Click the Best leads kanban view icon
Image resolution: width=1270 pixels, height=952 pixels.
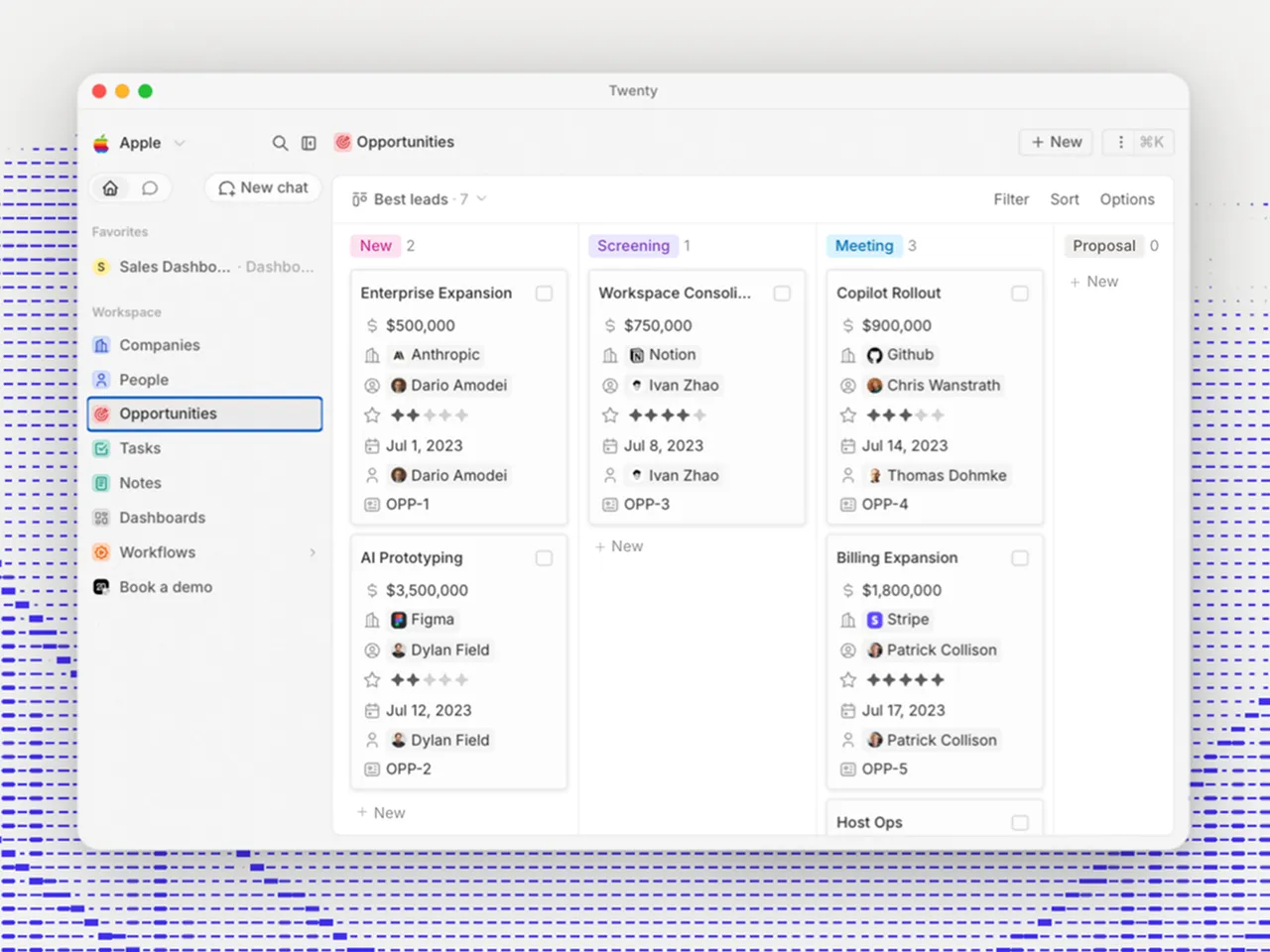click(359, 199)
